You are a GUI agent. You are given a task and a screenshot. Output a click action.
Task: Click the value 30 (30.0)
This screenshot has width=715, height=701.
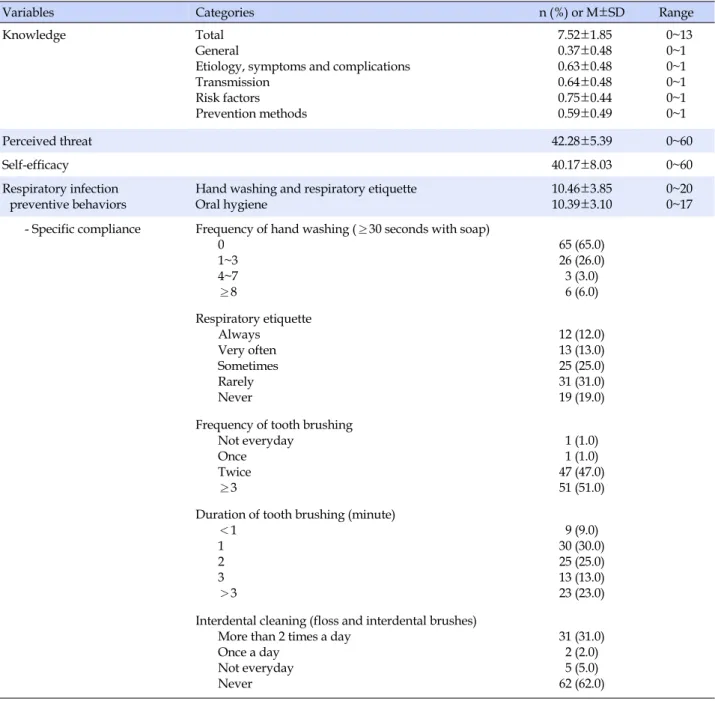click(581, 546)
